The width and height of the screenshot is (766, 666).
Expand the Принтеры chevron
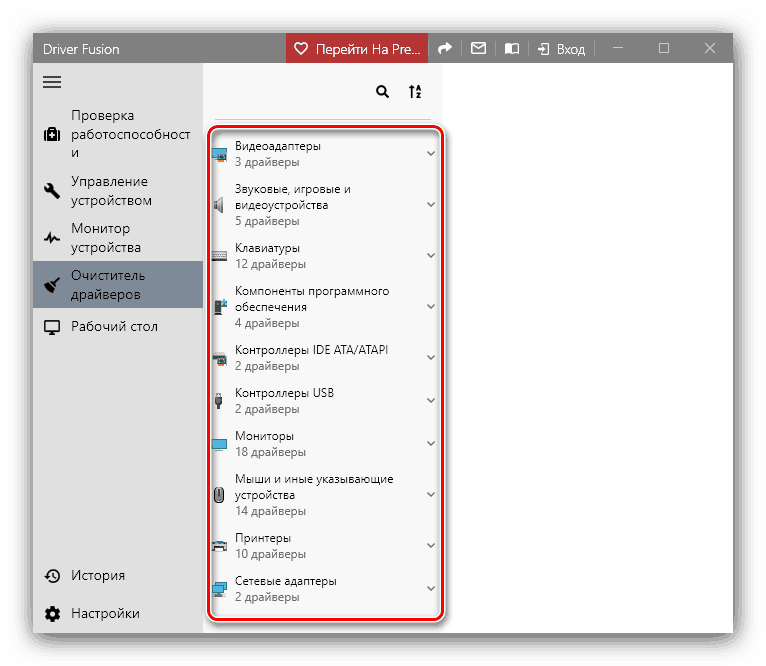431,545
